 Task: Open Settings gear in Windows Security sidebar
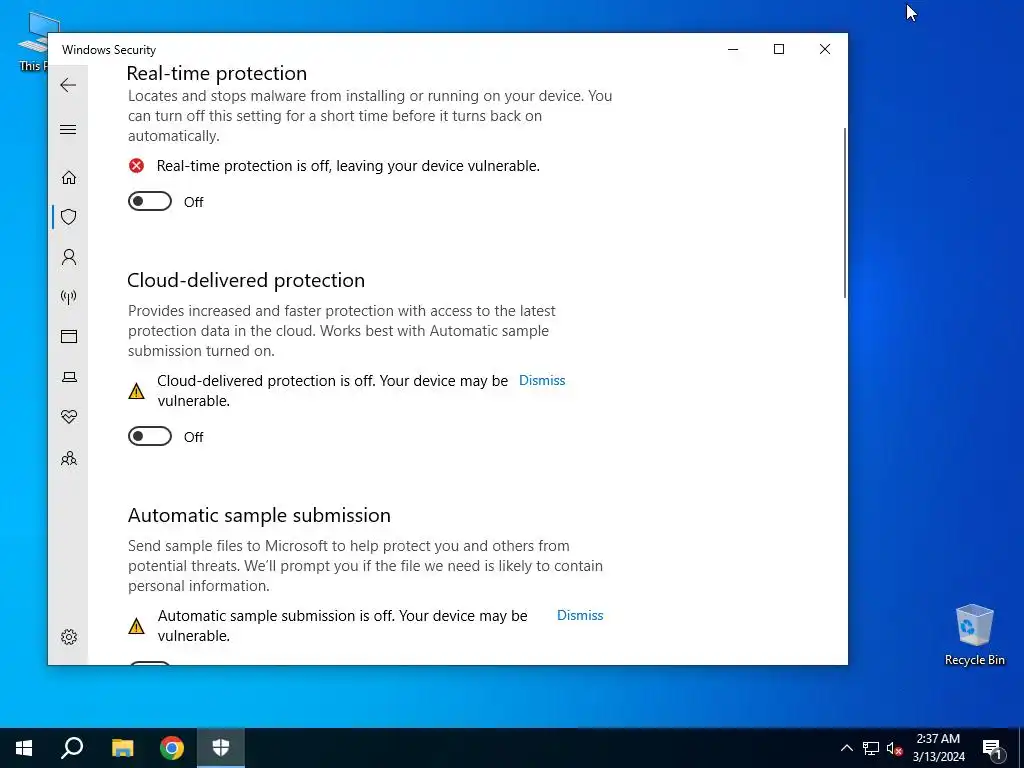pos(69,637)
